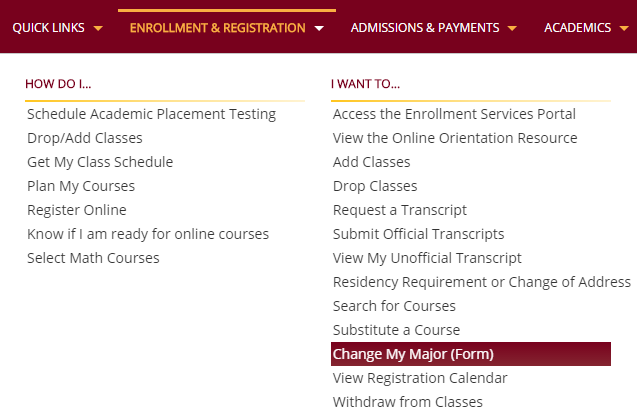View Registration Calendar link
Image resolution: width=637 pixels, height=419 pixels.
(420, 378)
